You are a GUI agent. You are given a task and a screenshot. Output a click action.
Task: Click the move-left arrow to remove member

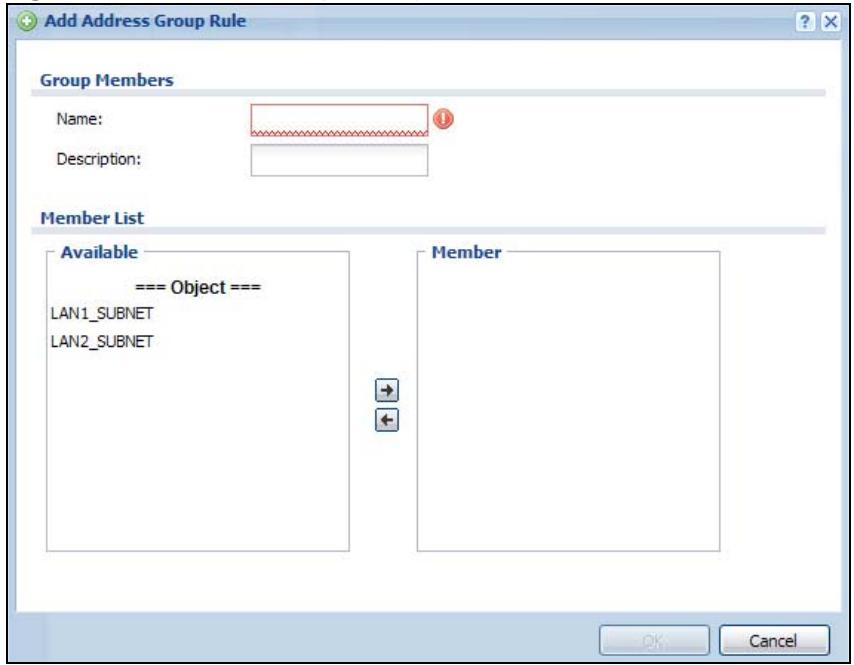tap(387, 420)
